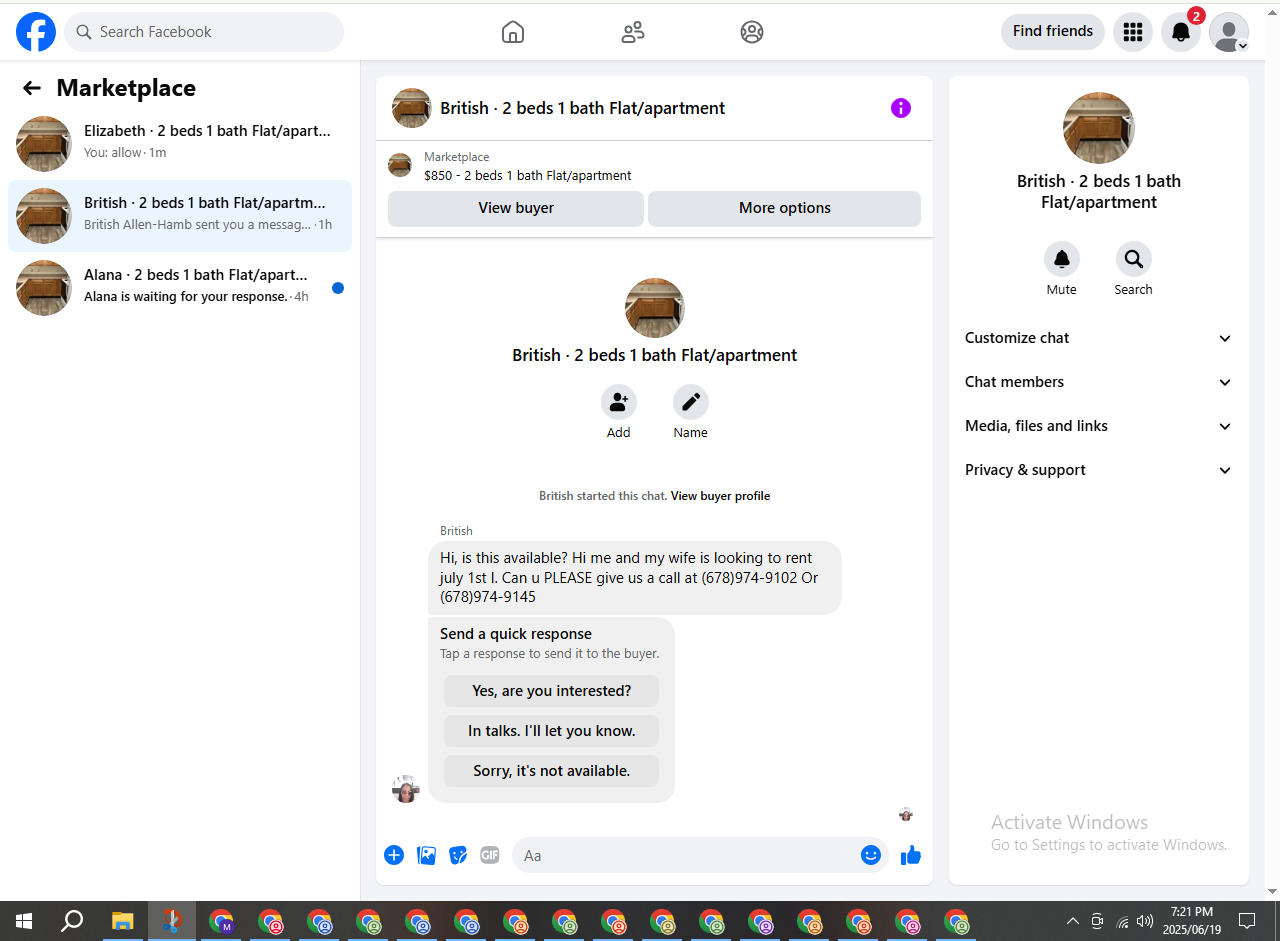
Task: Click the Mute bell icon
Action: click(x=1062, y=259)
